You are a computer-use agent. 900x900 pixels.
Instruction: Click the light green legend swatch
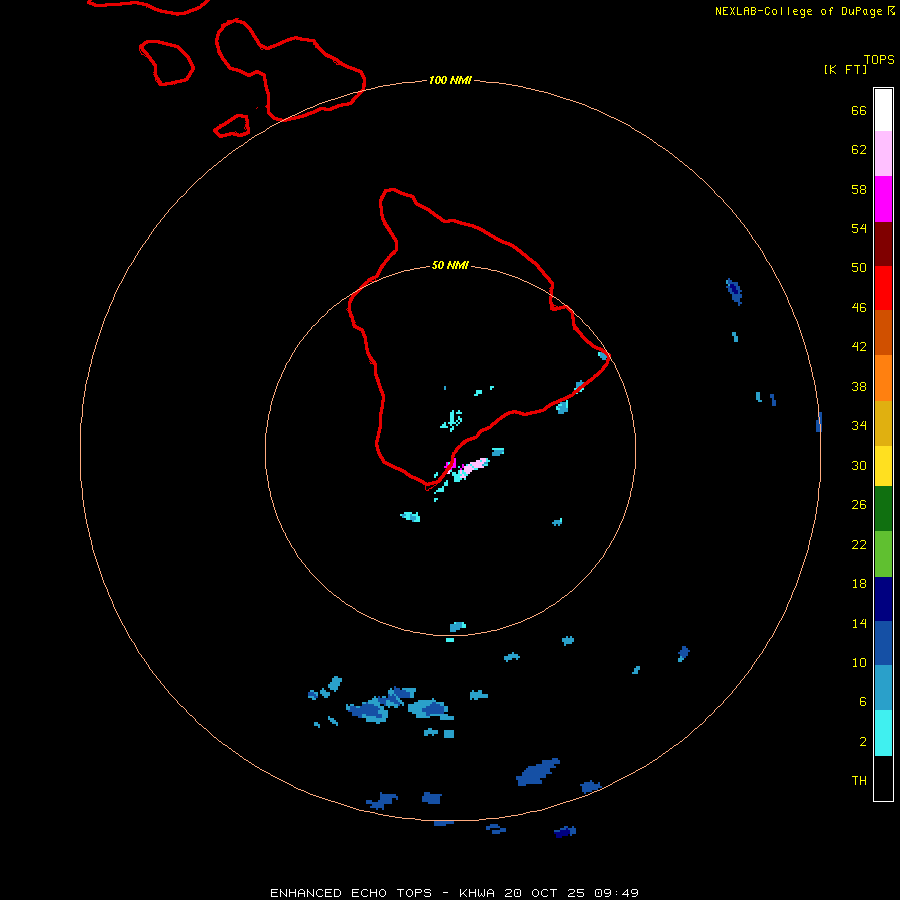click(x=883, y=554)
